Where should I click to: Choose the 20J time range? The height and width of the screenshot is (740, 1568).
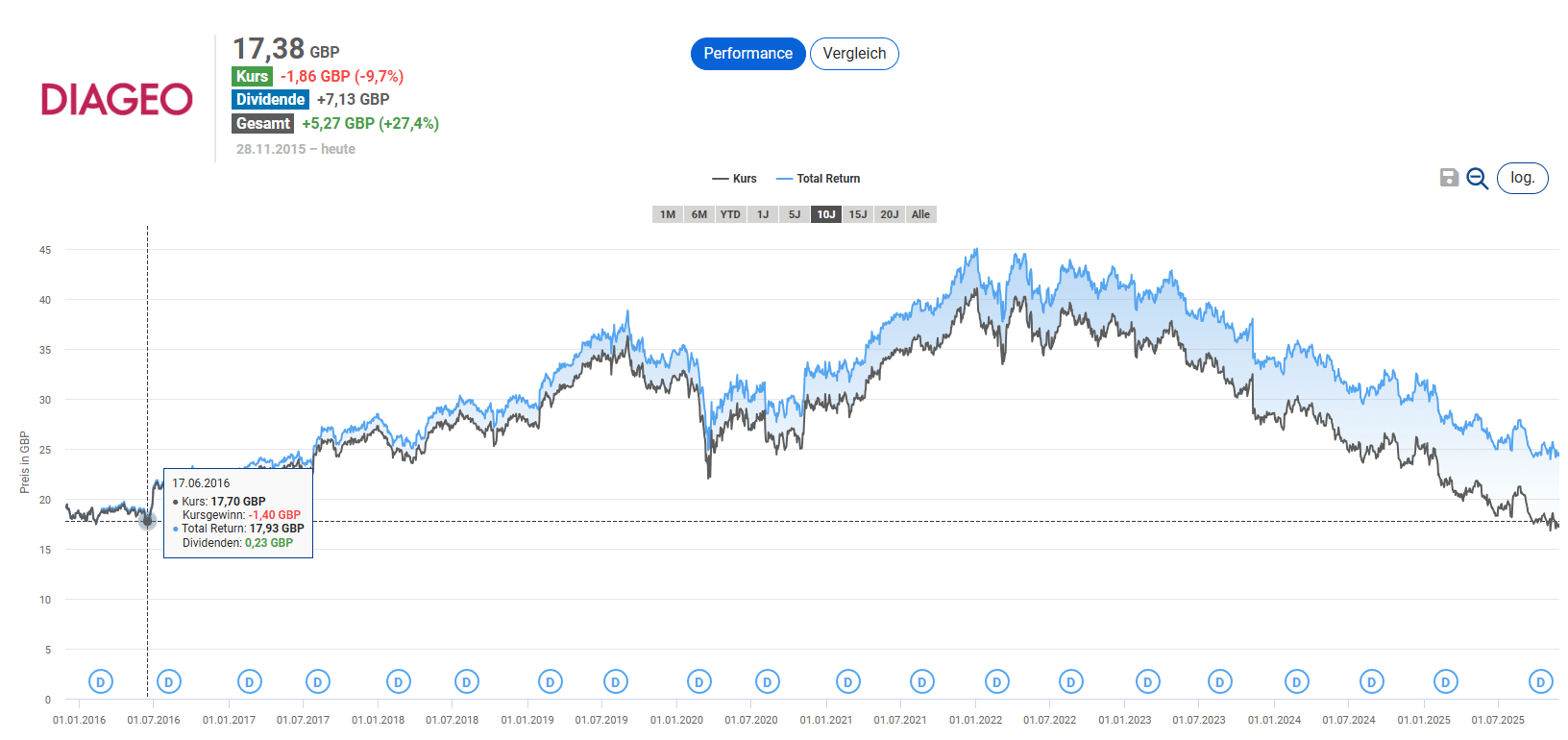(x=890, y=214)
